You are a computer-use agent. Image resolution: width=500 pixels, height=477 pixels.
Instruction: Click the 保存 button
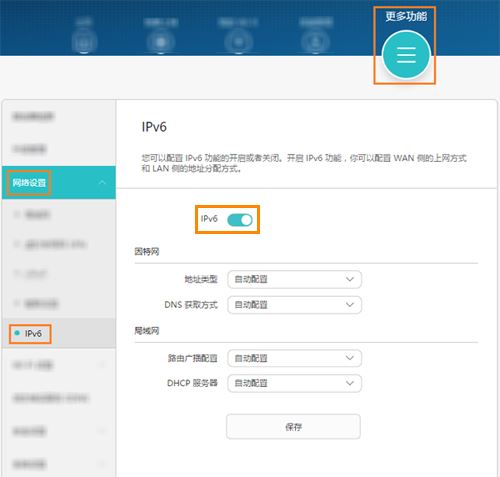293,427
